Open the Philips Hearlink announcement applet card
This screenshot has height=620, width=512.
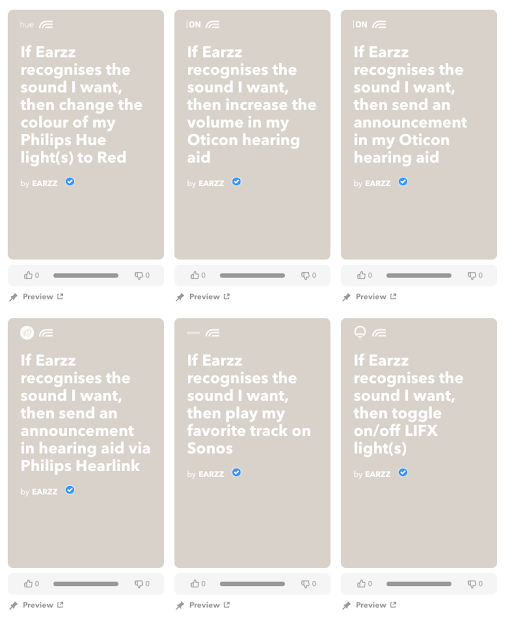[86, 443]
